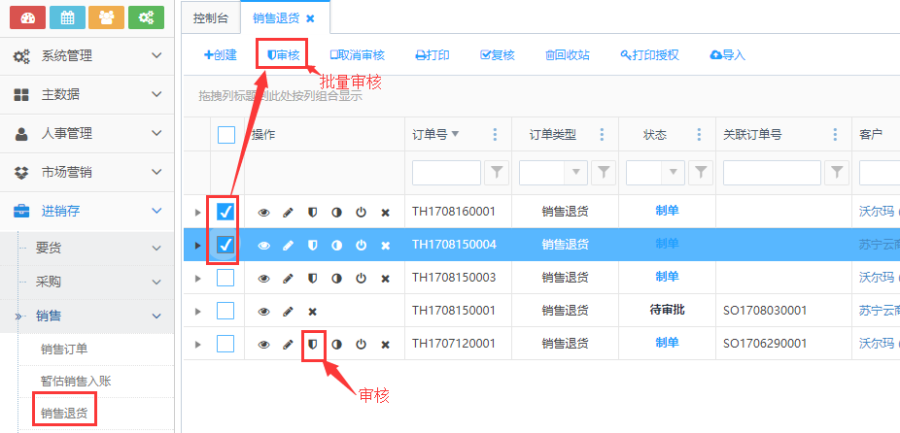Check the checkbox for order TH1708150003
Image resolution: width=900 pixels, height=433 pixels.
coord(226,277)
